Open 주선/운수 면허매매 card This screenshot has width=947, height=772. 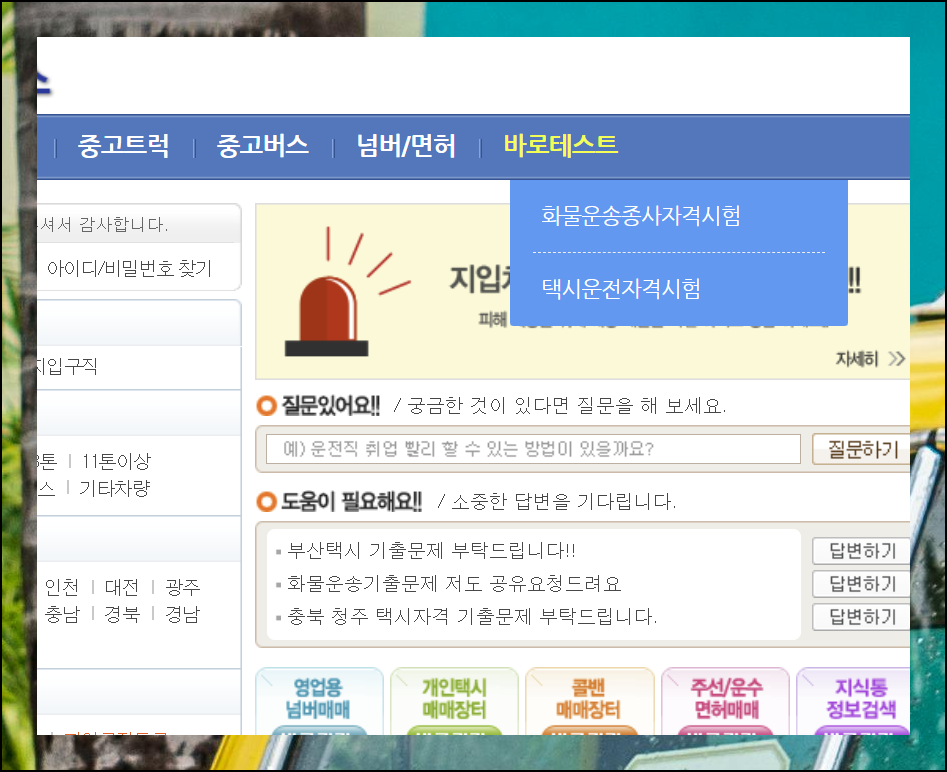coord(725,701)
